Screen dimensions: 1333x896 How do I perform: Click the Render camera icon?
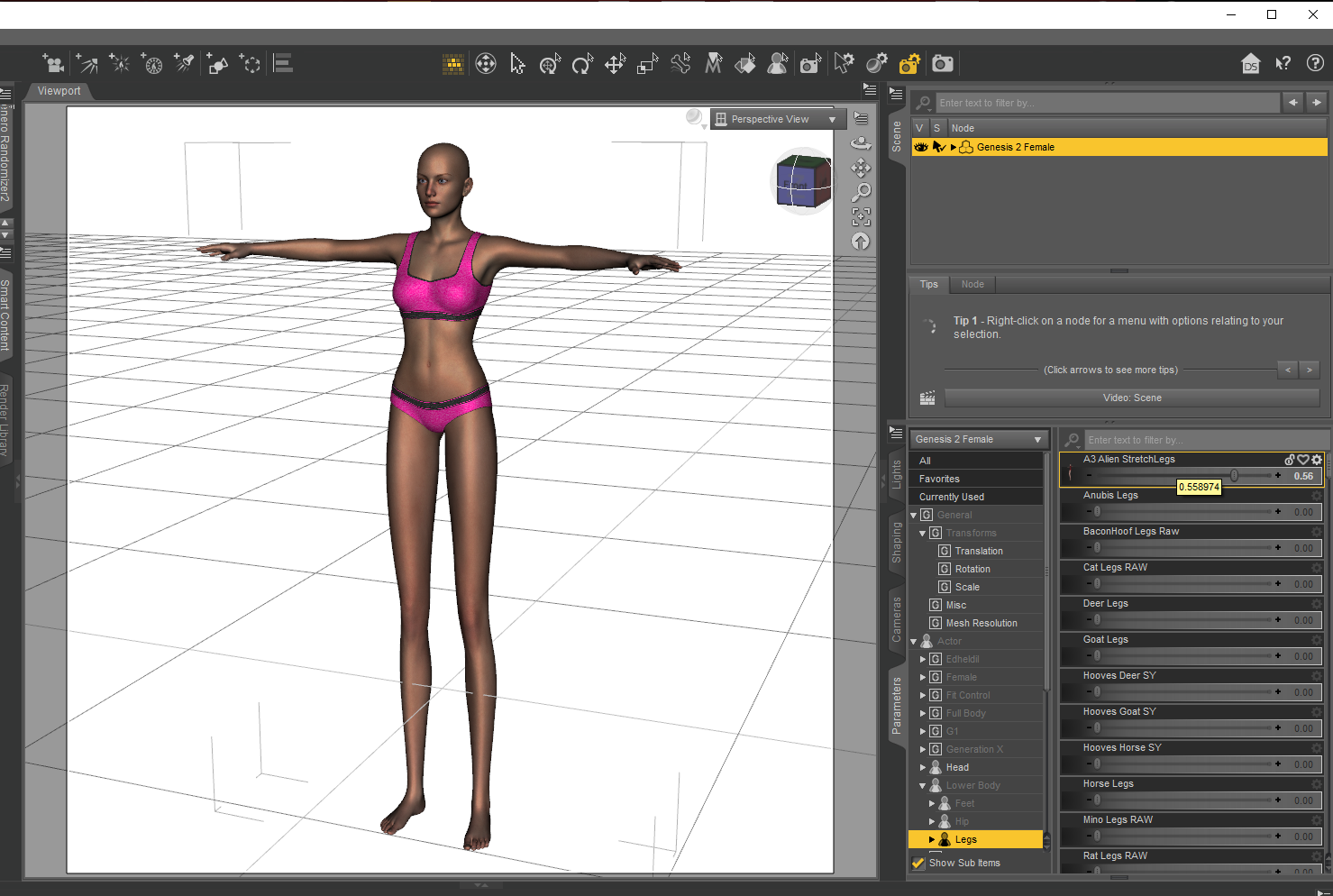pyautogui.click(x=943, y=63)
